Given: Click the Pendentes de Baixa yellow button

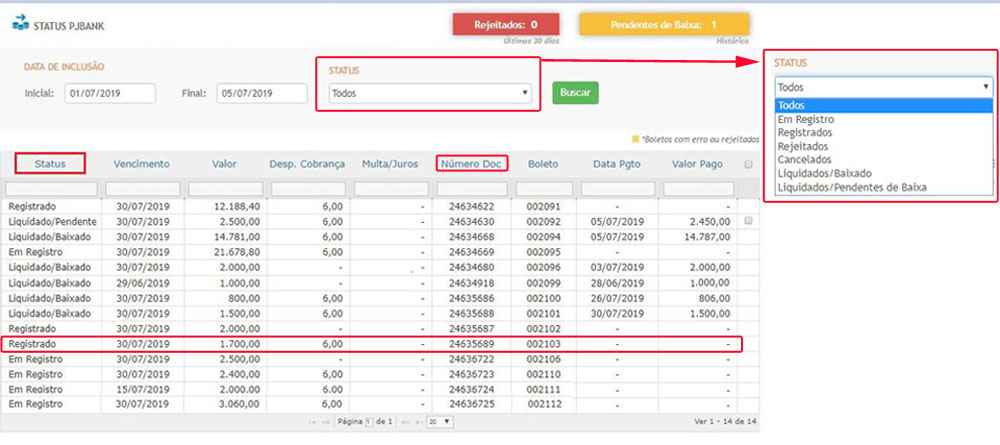Looking at the screenshot, I should [663, 24].
